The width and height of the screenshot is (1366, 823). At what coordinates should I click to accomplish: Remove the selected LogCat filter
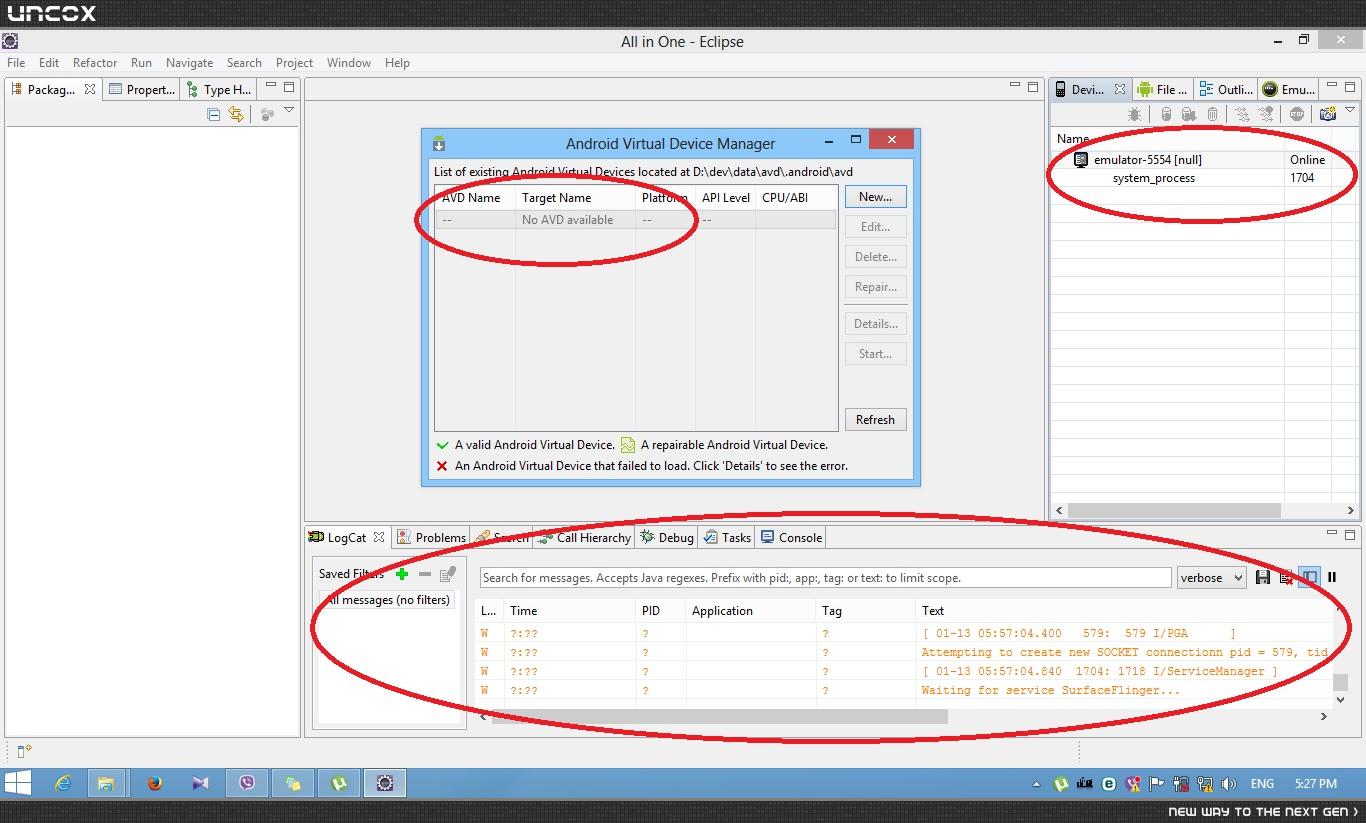point(425,574)
